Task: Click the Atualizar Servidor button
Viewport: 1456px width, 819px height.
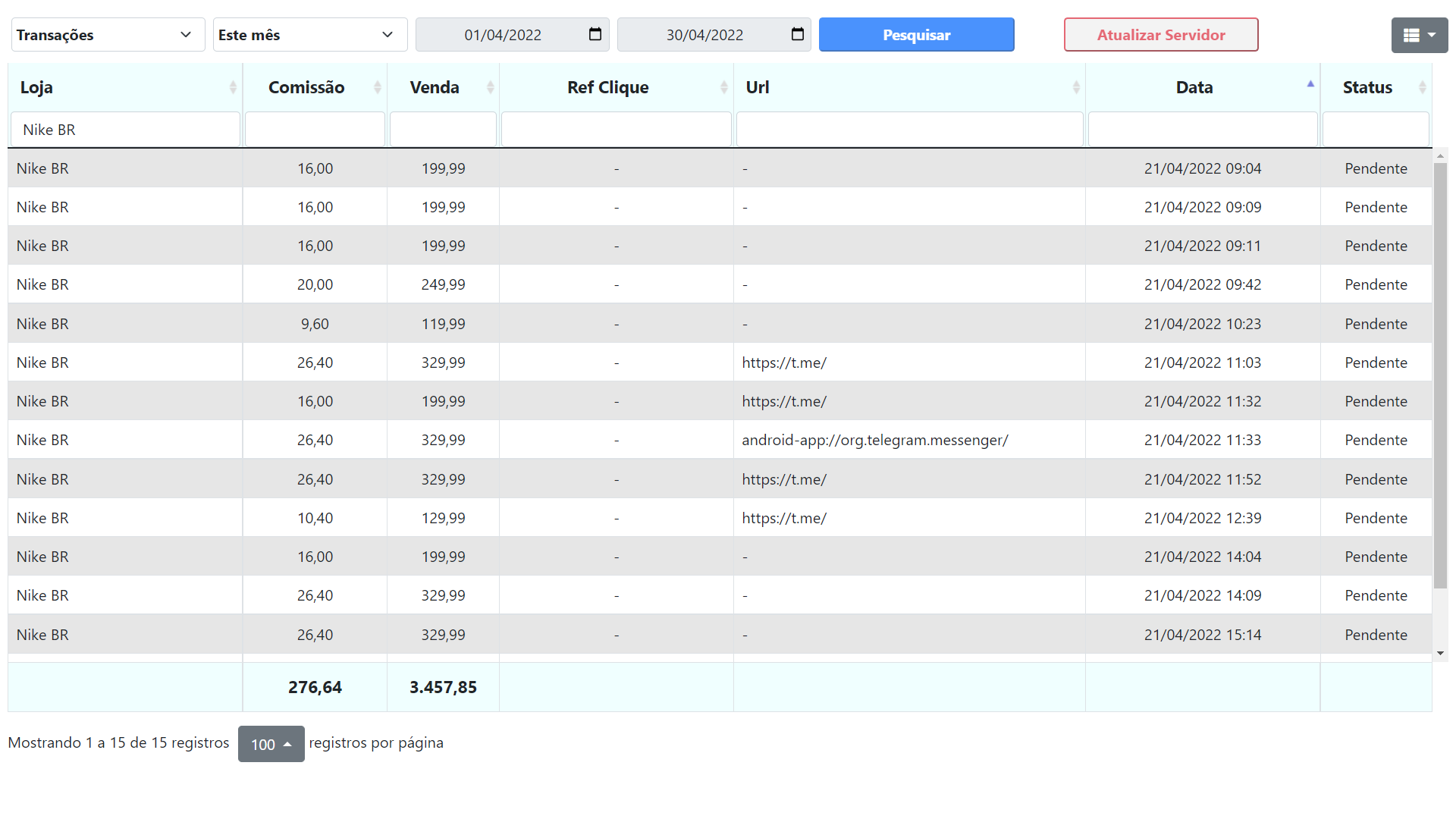Action: (1161, 34)
